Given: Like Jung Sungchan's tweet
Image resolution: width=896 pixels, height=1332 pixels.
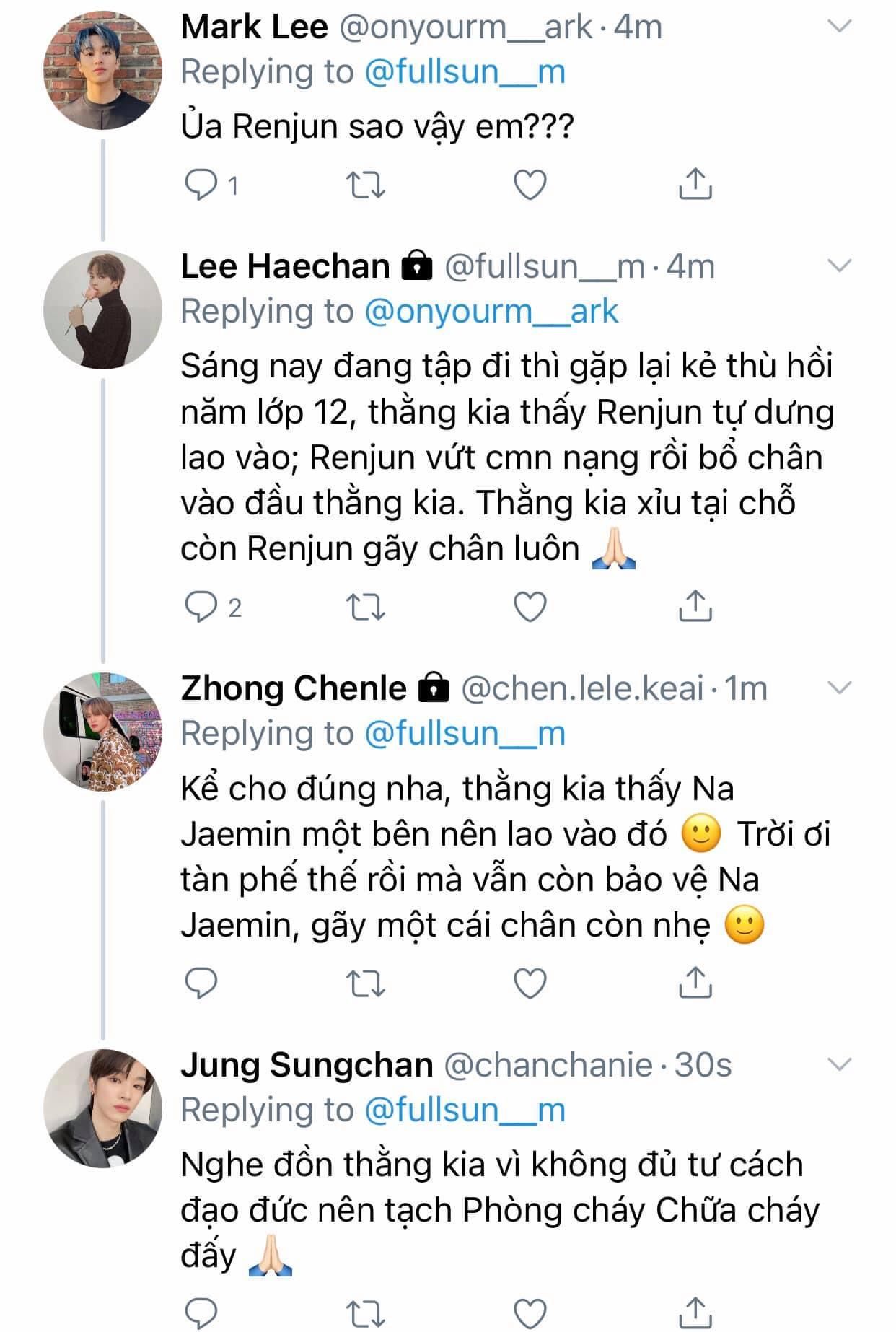Looking at the screenshot, I should [x=530, y=1312].
